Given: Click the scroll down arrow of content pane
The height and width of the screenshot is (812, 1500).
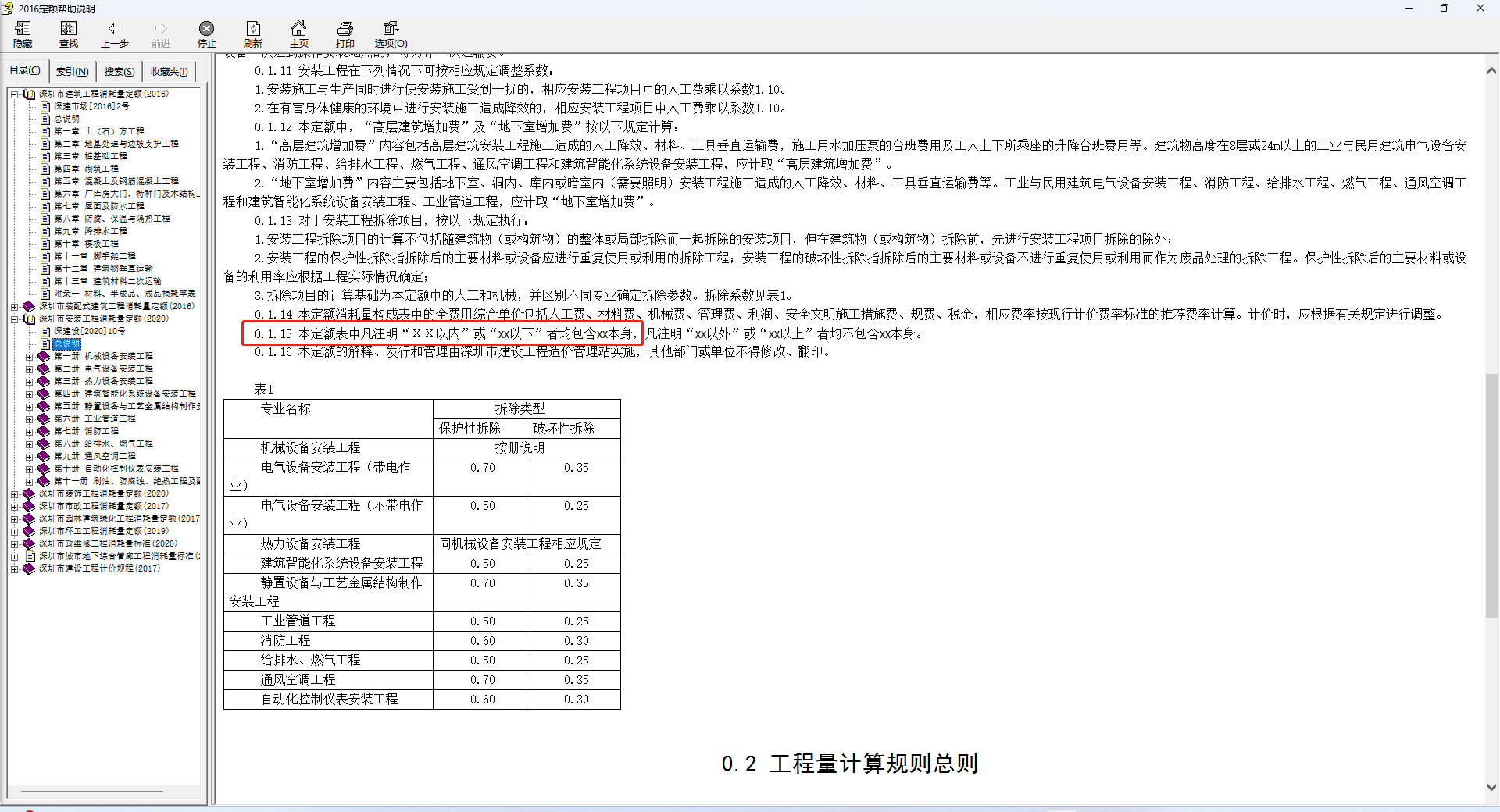Looking at the screenshot, I should pos(1491,788).
